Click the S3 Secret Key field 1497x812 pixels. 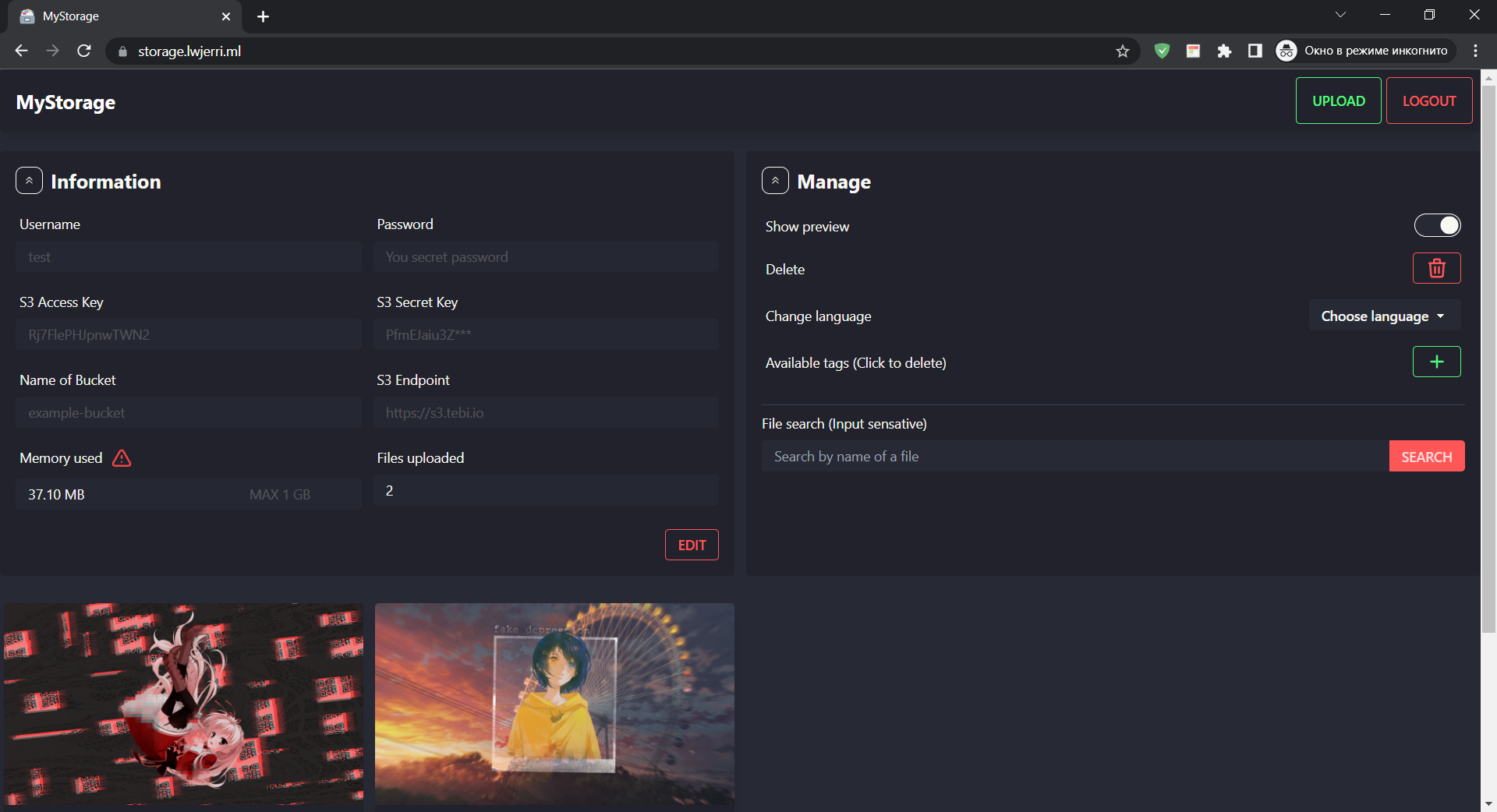click(546, 334)
